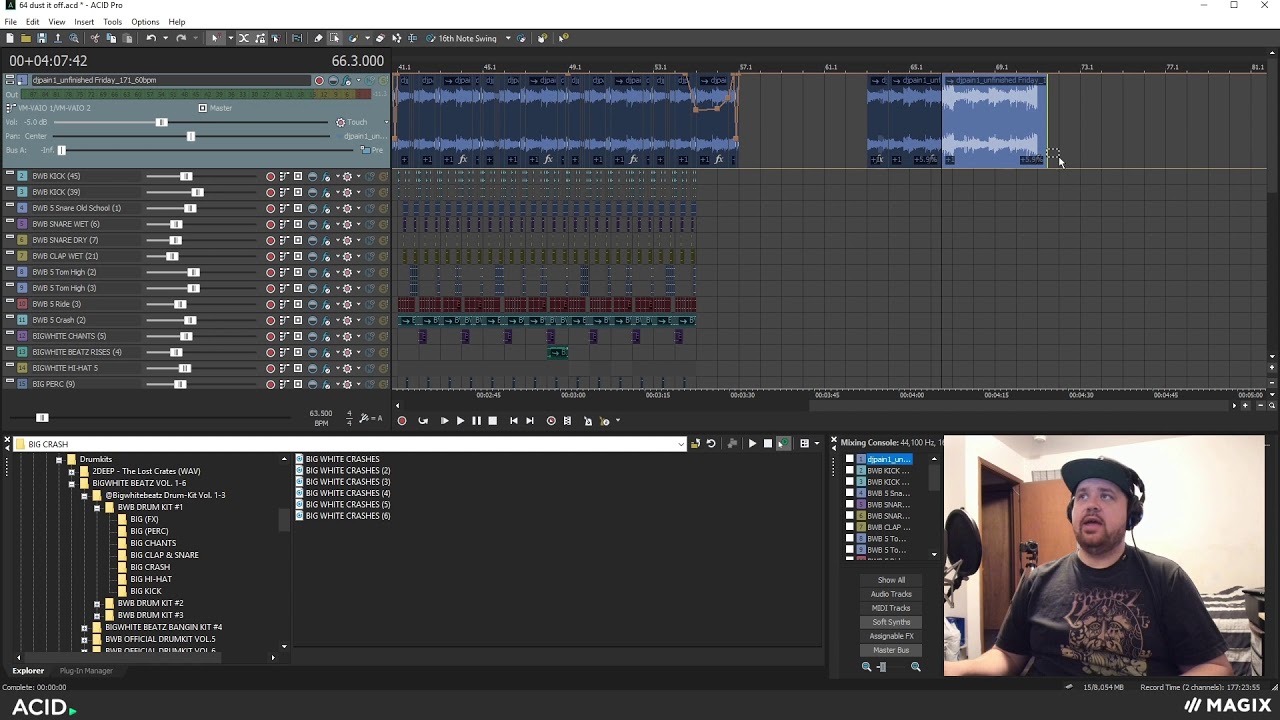Open the File menu
This screenshot has height=720, width=1280.
pos(10,22)
